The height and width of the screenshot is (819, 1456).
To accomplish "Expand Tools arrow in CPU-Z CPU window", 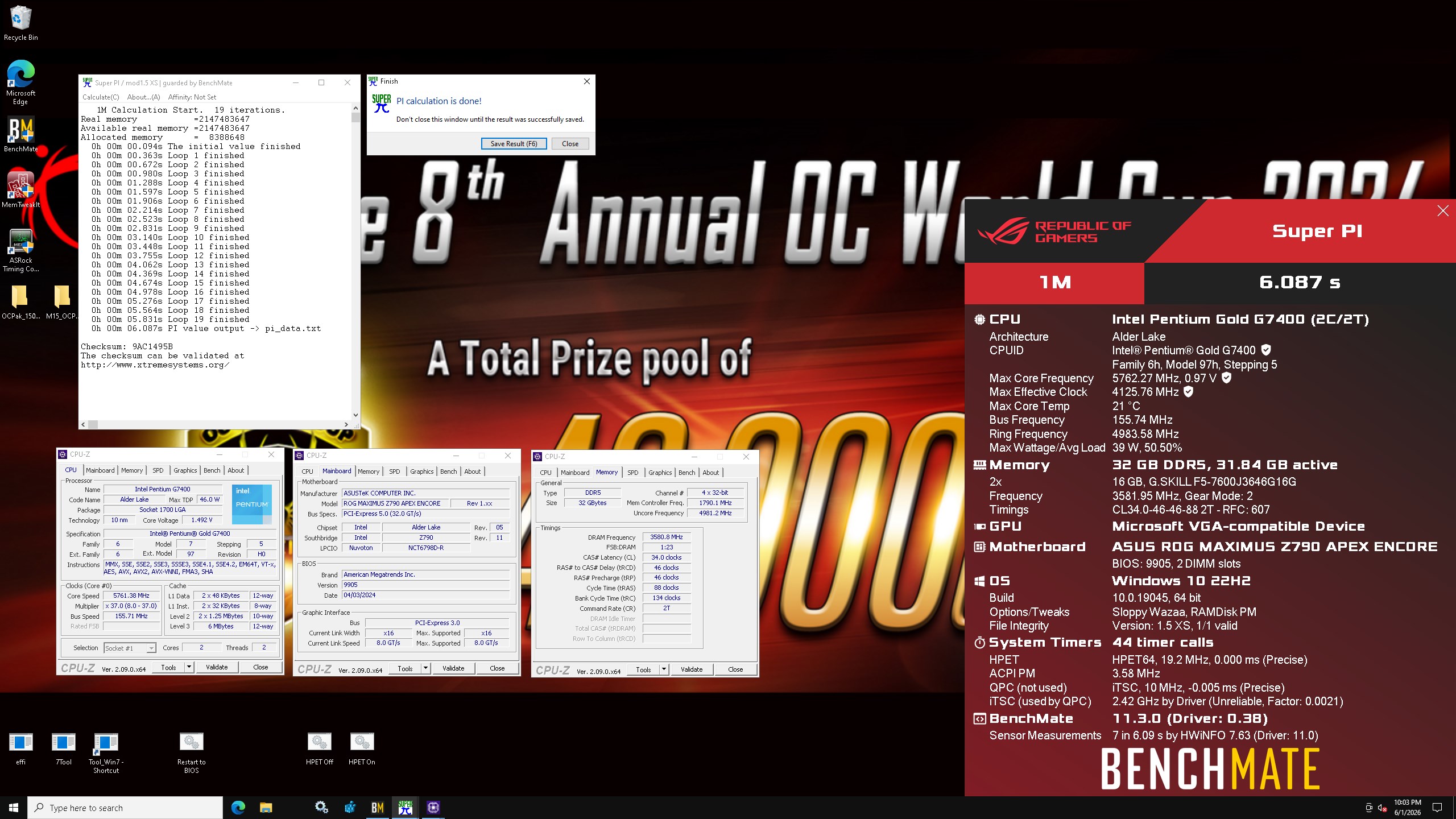I will (189, 667).
